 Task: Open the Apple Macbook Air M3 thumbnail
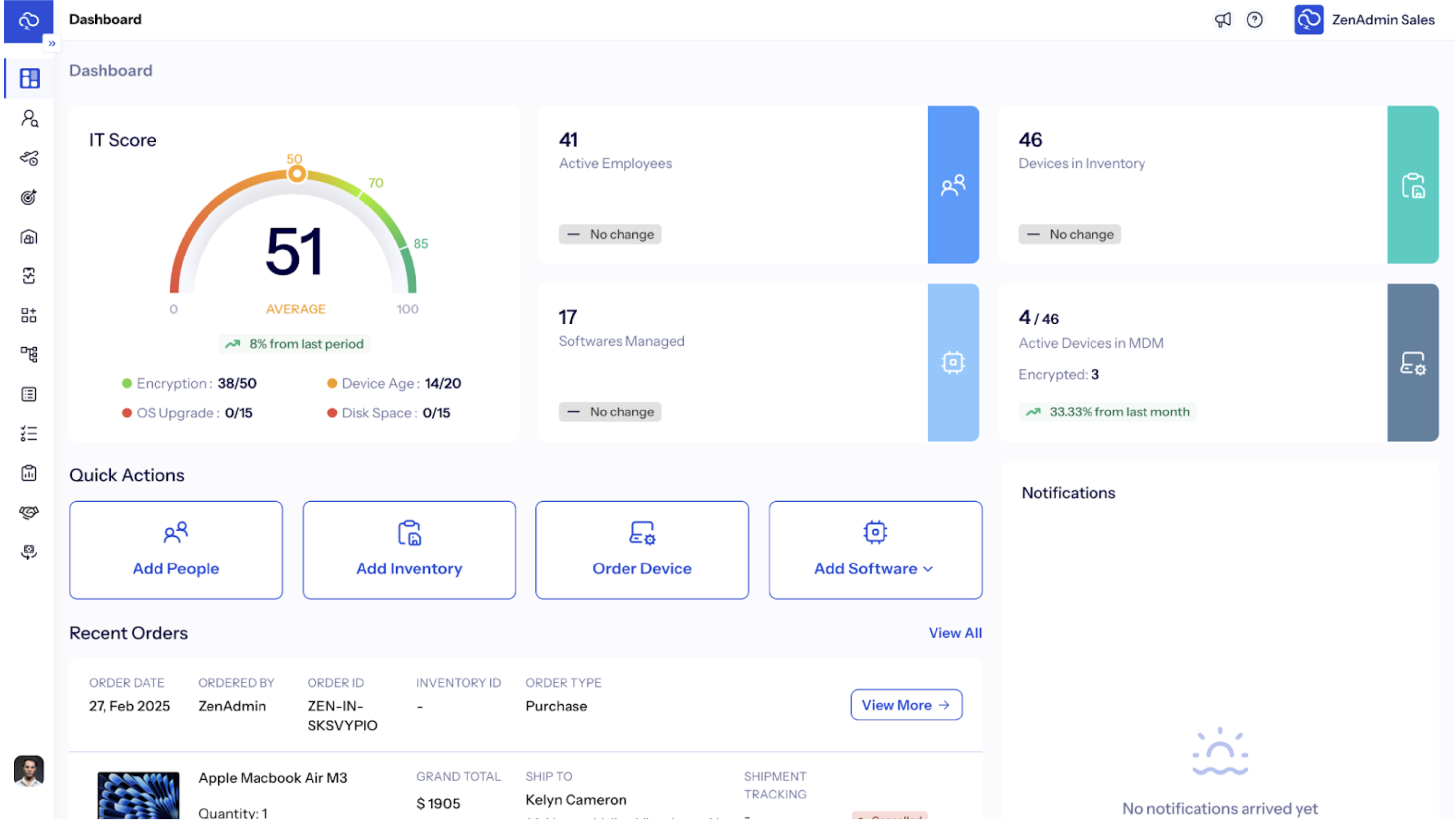tap(138, 796)
